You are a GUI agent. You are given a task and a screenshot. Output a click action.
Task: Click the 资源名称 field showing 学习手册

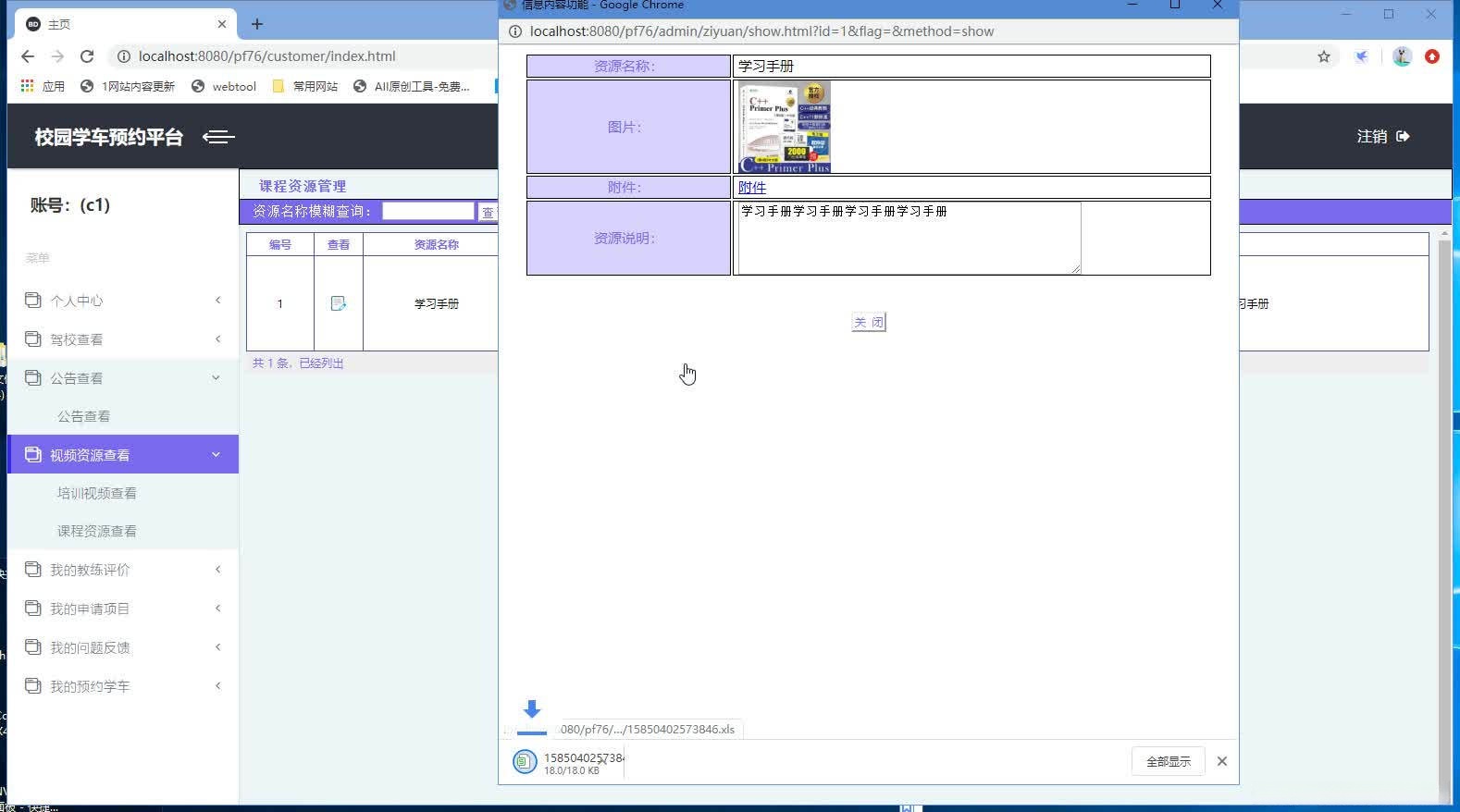(971, 66)
